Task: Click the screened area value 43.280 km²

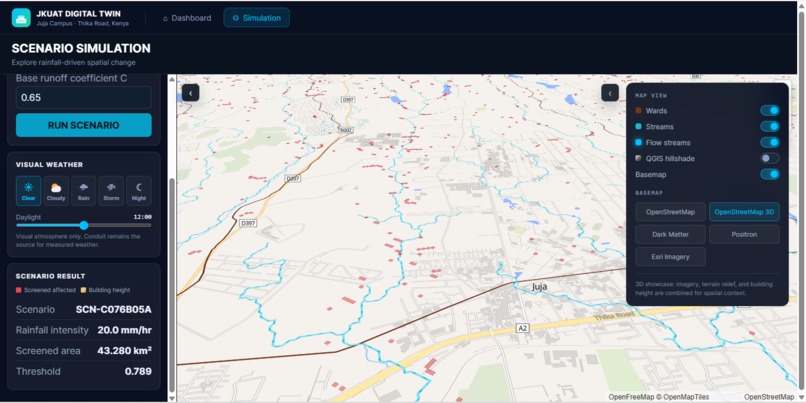Action: pyautogui.click(x=124, y=351)
